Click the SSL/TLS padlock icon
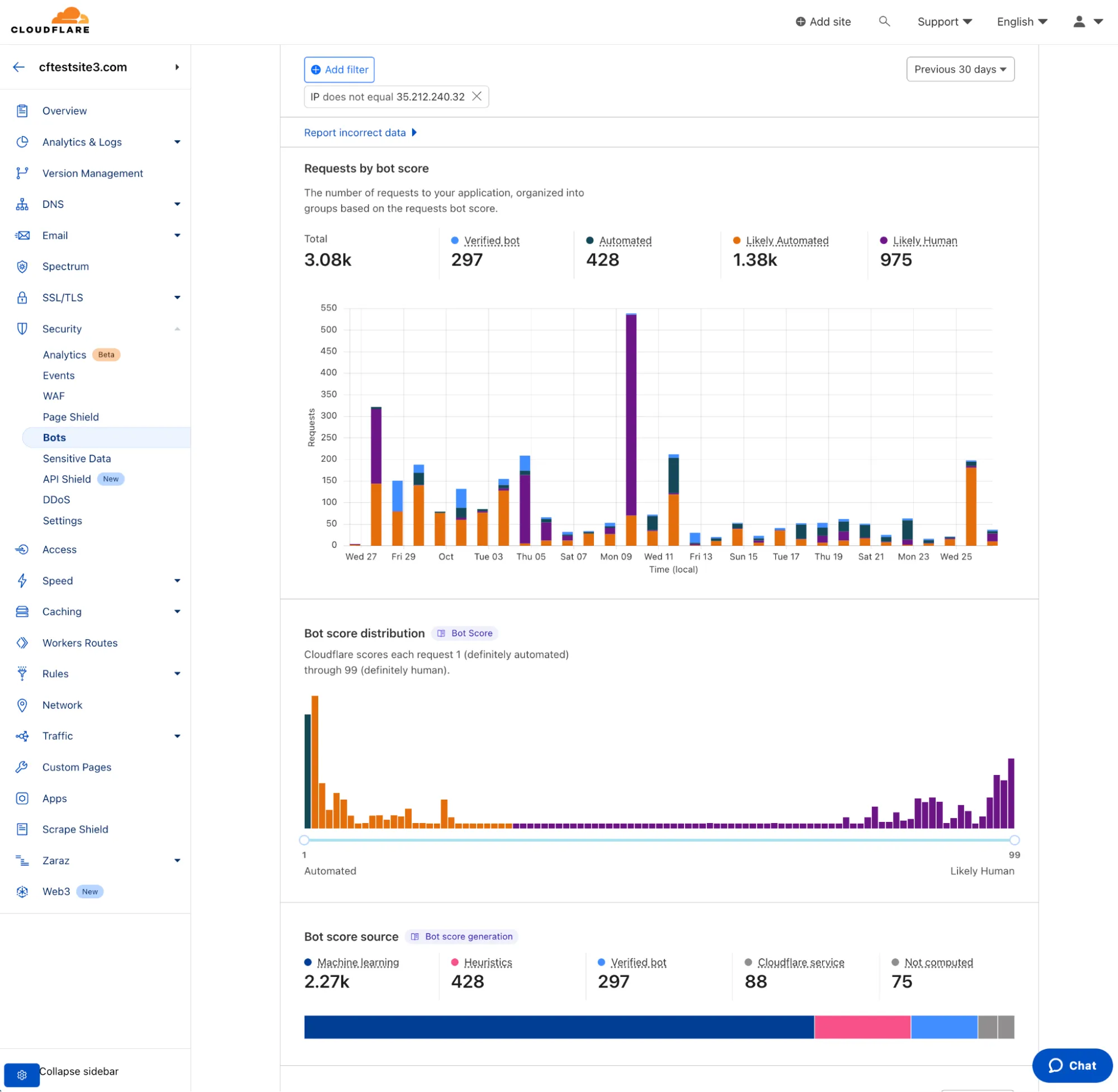Image resolution: width=1118 pixels, height=1092 pixels. click(x=22, y=297)
